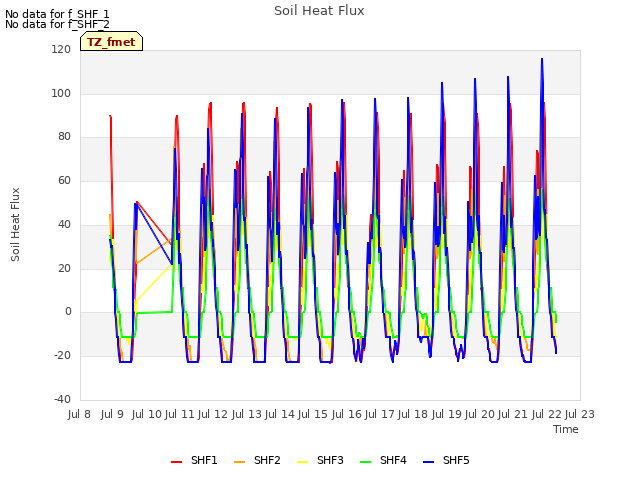Screen dimensions: 640x480
Task: Click the first red SHF1 peak at Jul 9
Action: [110, 116]
